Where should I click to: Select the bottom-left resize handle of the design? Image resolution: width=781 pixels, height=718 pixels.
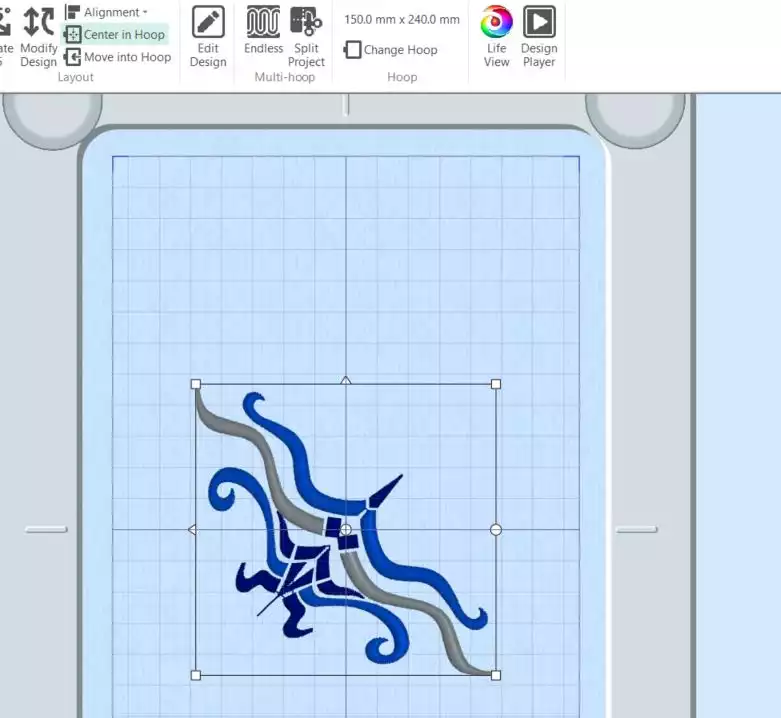(x=196, y=675)
